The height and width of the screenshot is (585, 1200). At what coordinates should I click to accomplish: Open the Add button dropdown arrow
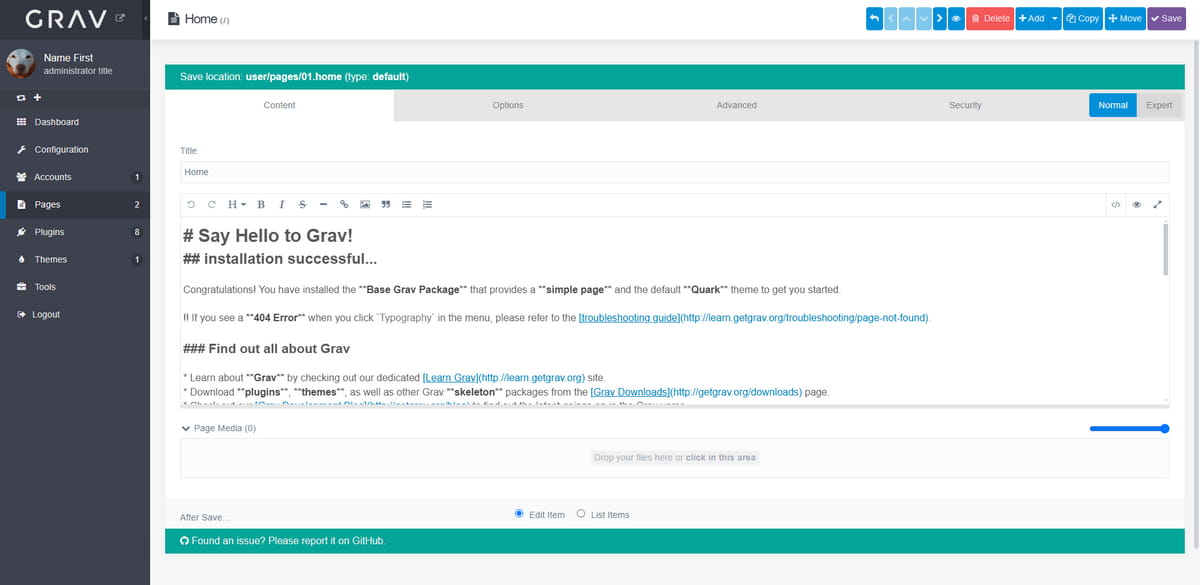pyautogui.click(x=1054, y=18)
